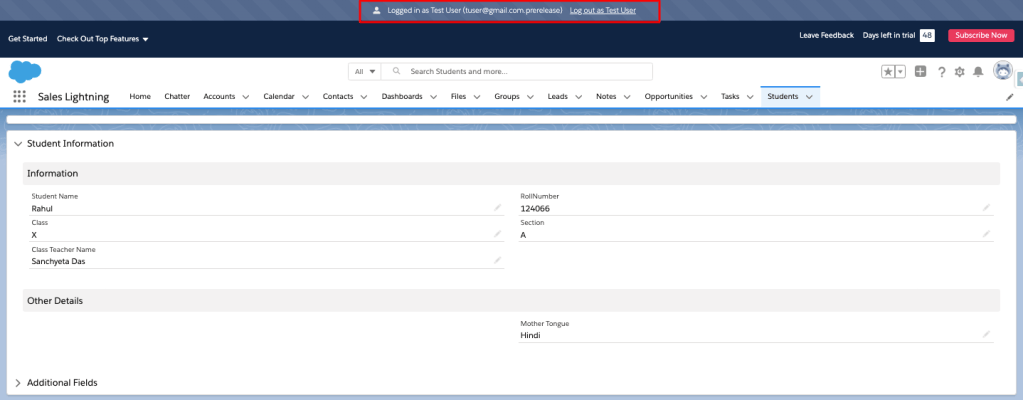Open the Global Actions plus icon
1023x400 pixels.
point(920,72)
